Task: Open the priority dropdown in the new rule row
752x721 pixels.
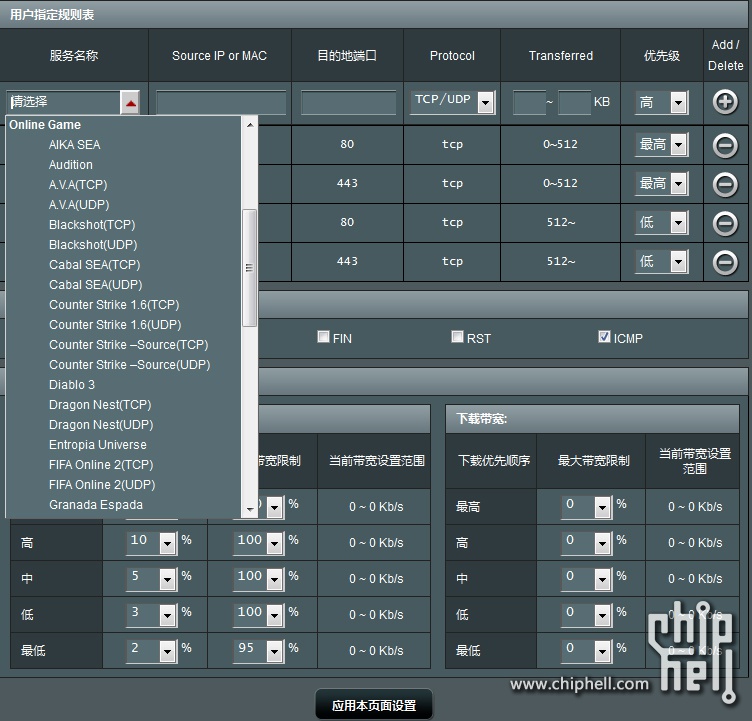Action: click(x=662, y=102)
